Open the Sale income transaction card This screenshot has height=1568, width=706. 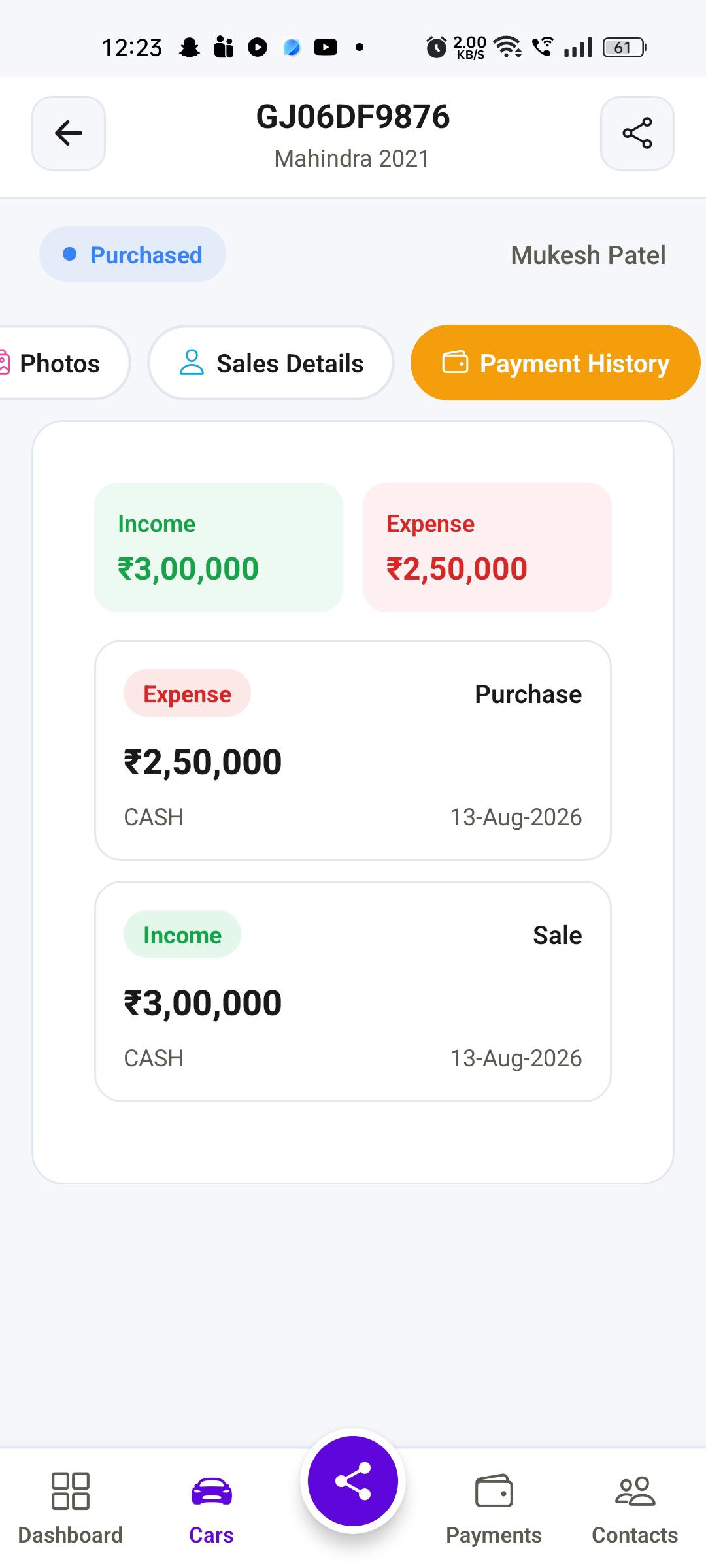(x=353, y=991)
